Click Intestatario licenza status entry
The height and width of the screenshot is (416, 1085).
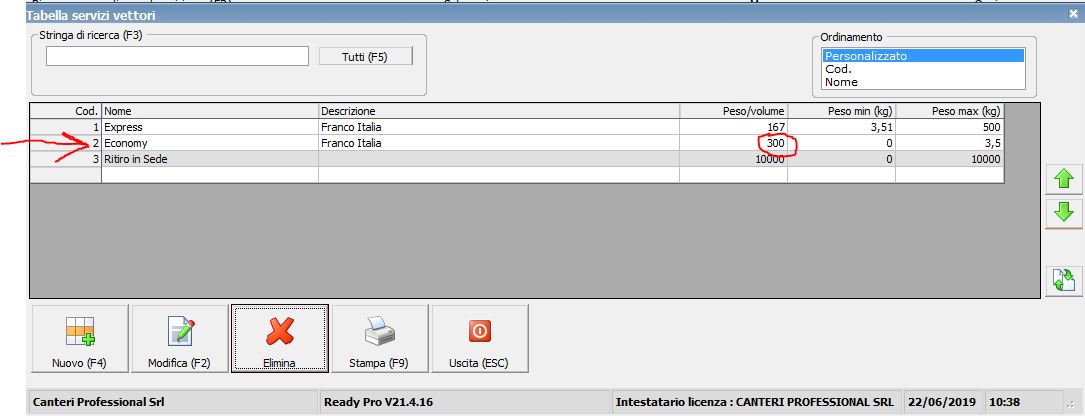coord(754,402)
